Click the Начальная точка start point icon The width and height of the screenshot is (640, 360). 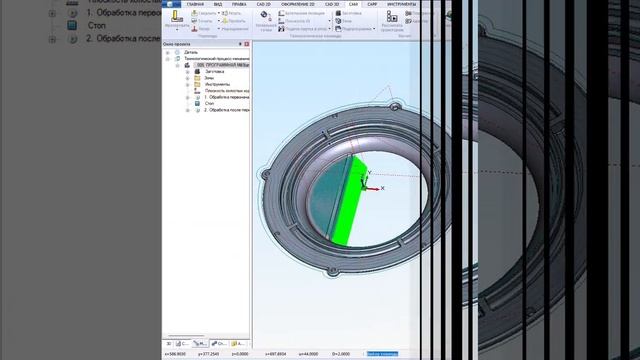[x=266, y=16]
